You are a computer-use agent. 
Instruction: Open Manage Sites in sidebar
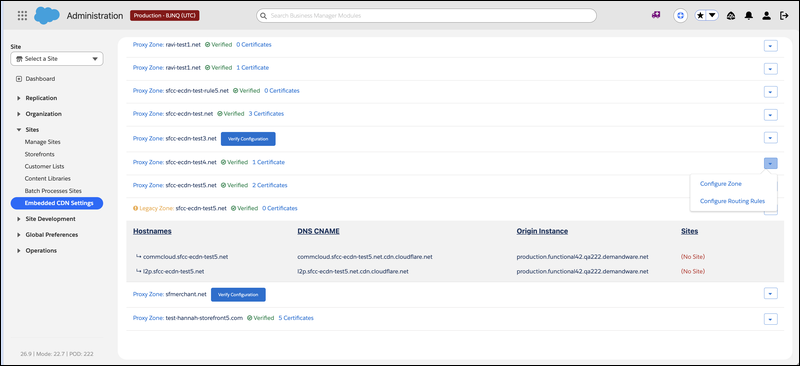[42, 142]
